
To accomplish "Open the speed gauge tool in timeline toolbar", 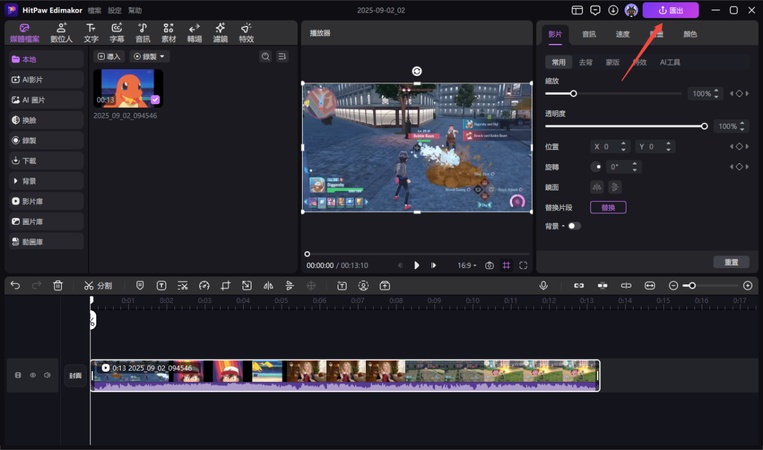I will [204, 286].
